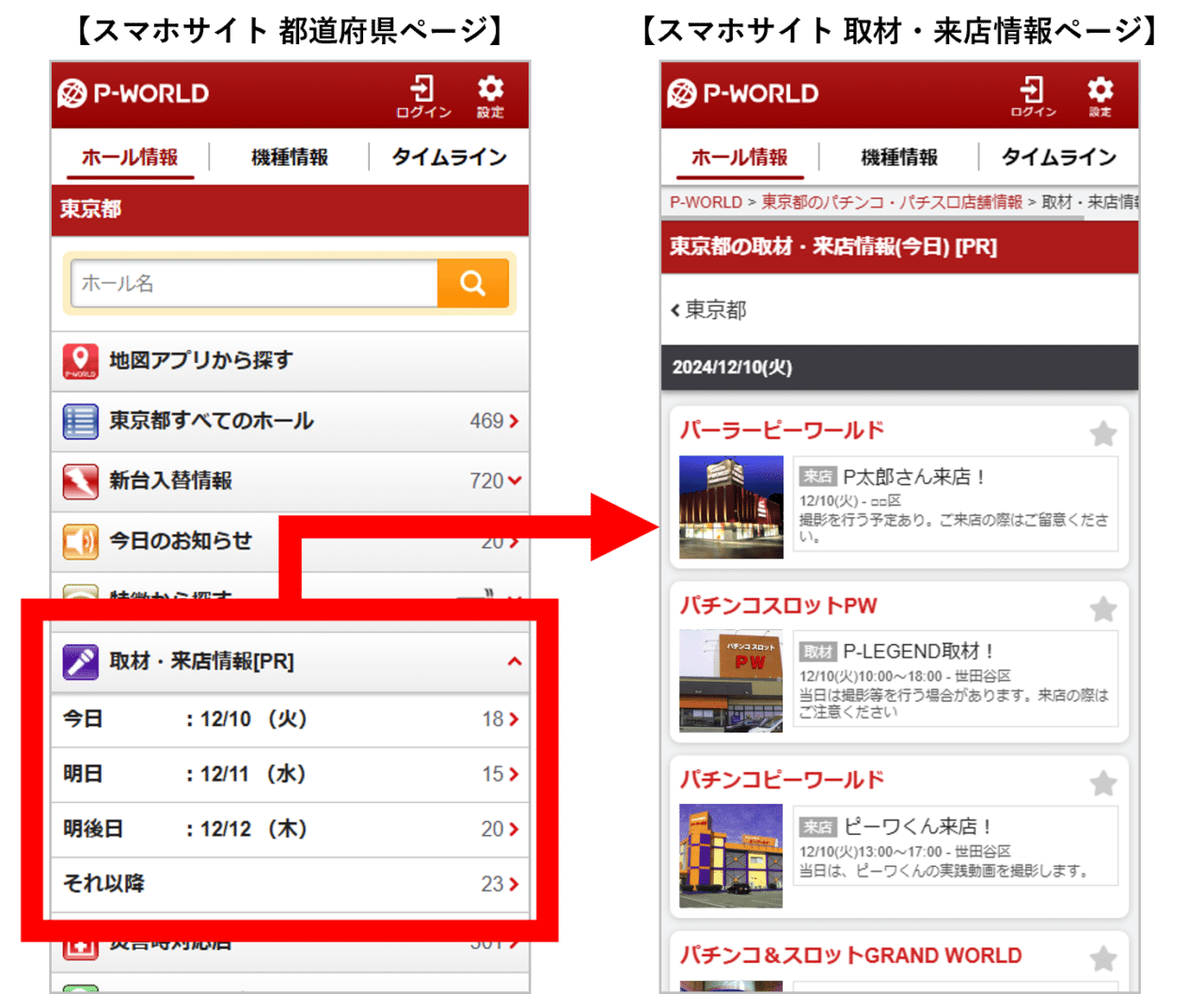Open 今日 12/10 (火) row arrow

[514, 719]
